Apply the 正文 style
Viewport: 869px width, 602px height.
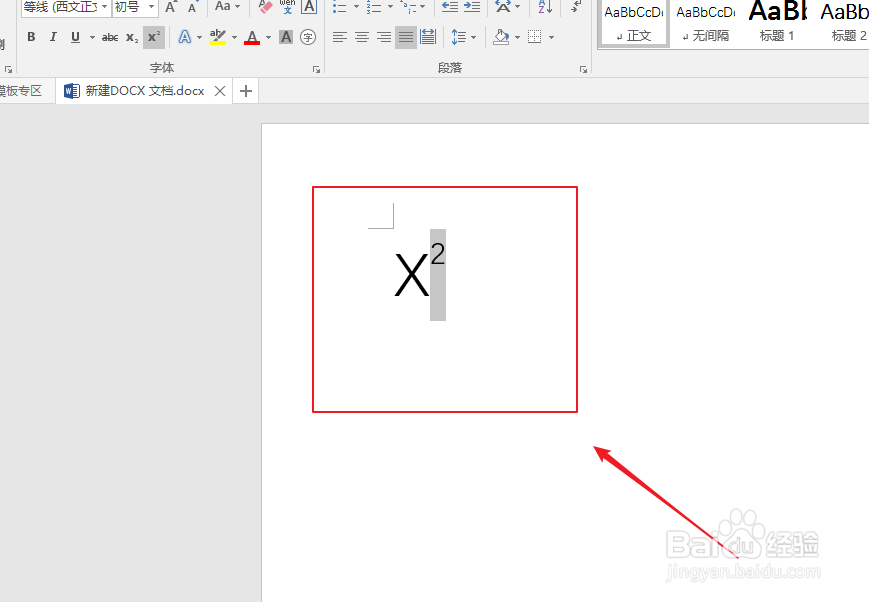[634, 23]
